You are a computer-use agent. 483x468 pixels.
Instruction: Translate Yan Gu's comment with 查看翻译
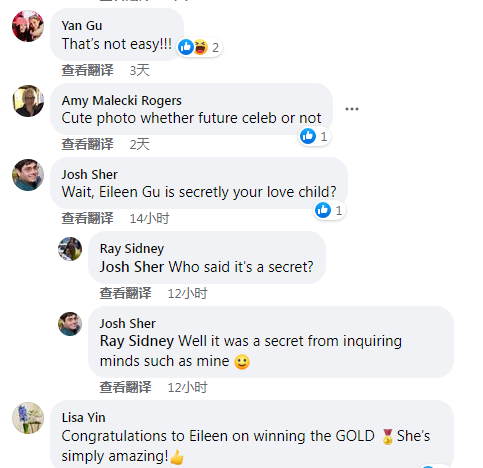[87, 70]
